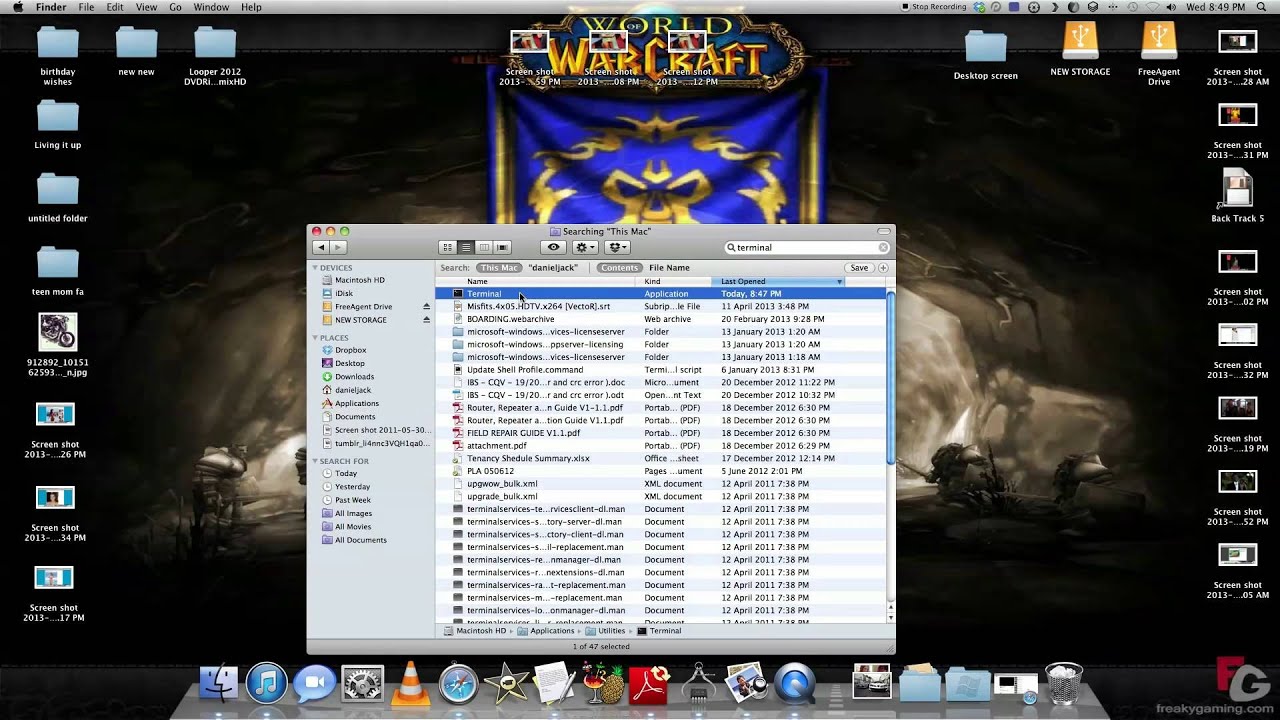The height and width of the screenshot is (720, 1280).
Task: Set search scope to "danieljack"
Action: tap(552, 268)
